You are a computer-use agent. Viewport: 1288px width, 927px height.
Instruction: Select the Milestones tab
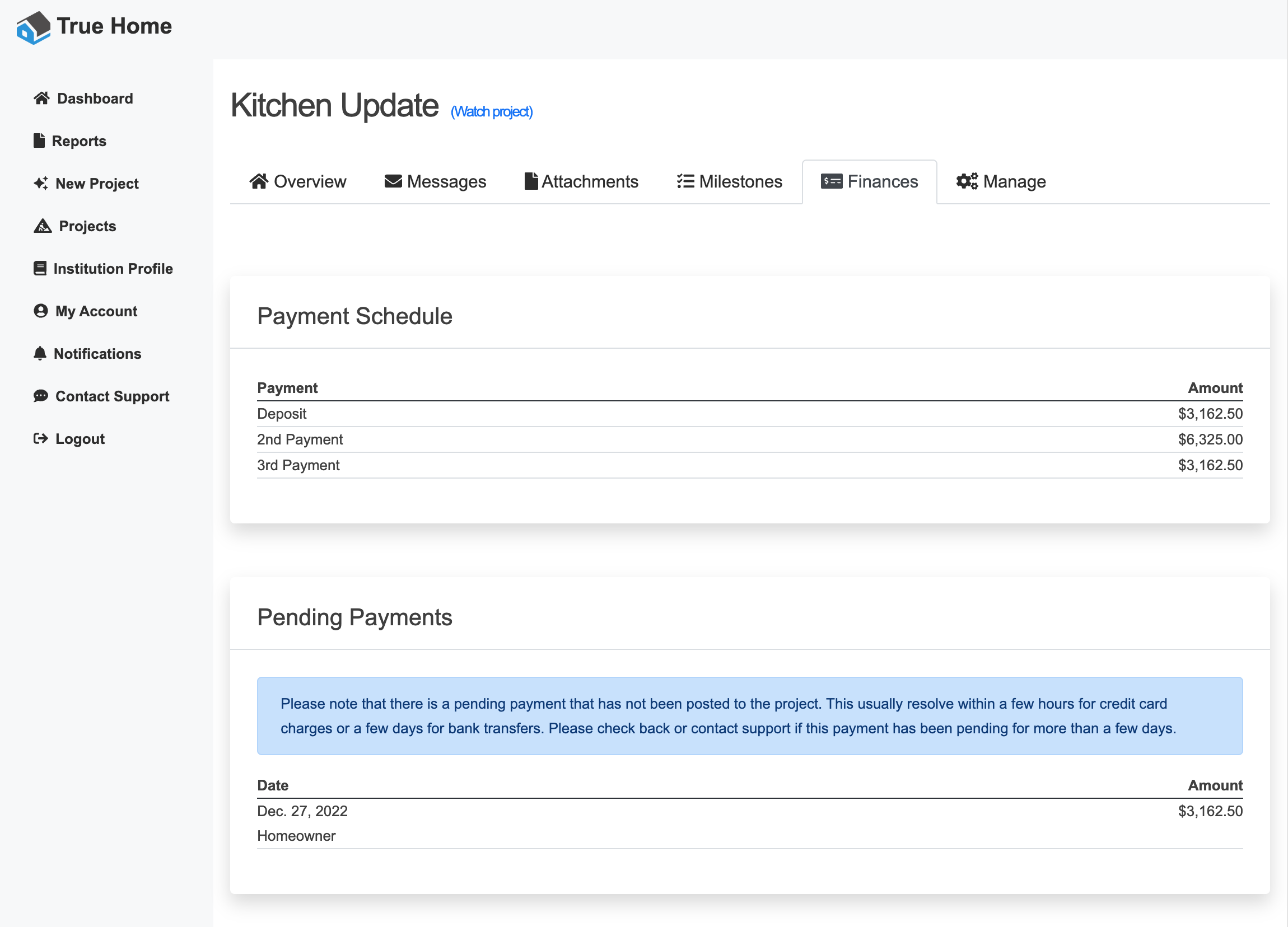pyautogui.click(x=729, y=182)
